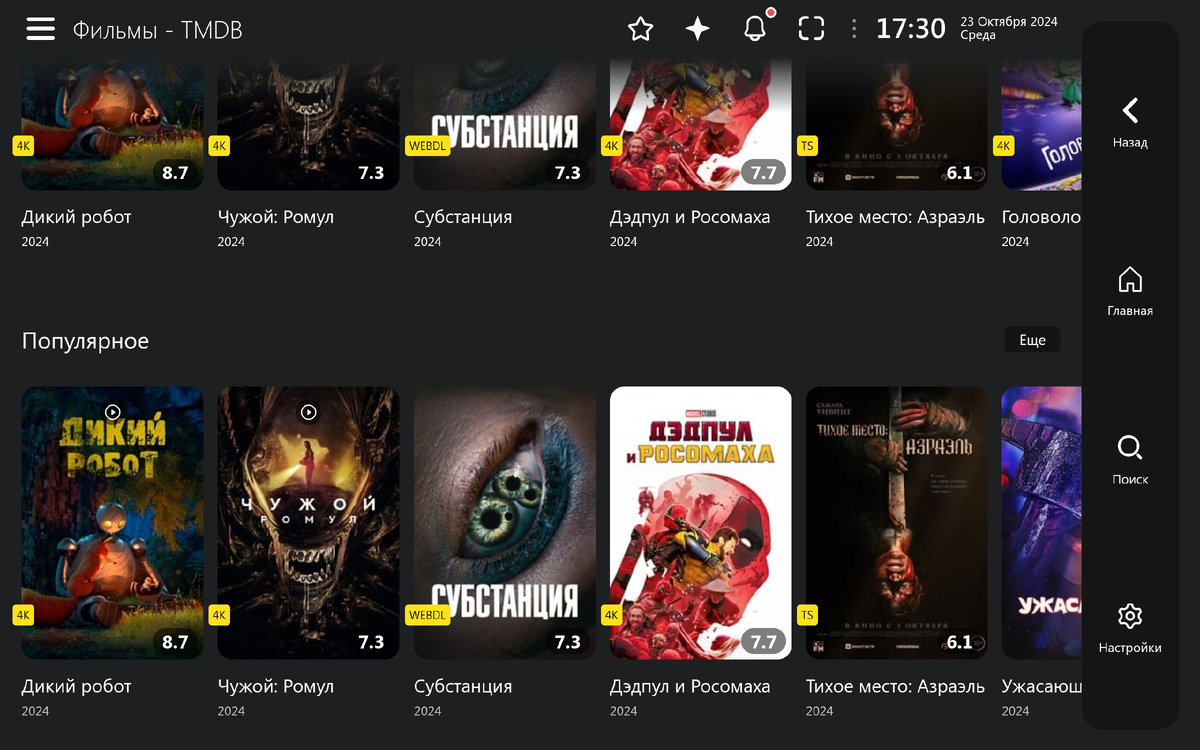This screenshot has height=750, width=1200.
Task: Open the three-dot vertical menu
Action: click(854, 29)
